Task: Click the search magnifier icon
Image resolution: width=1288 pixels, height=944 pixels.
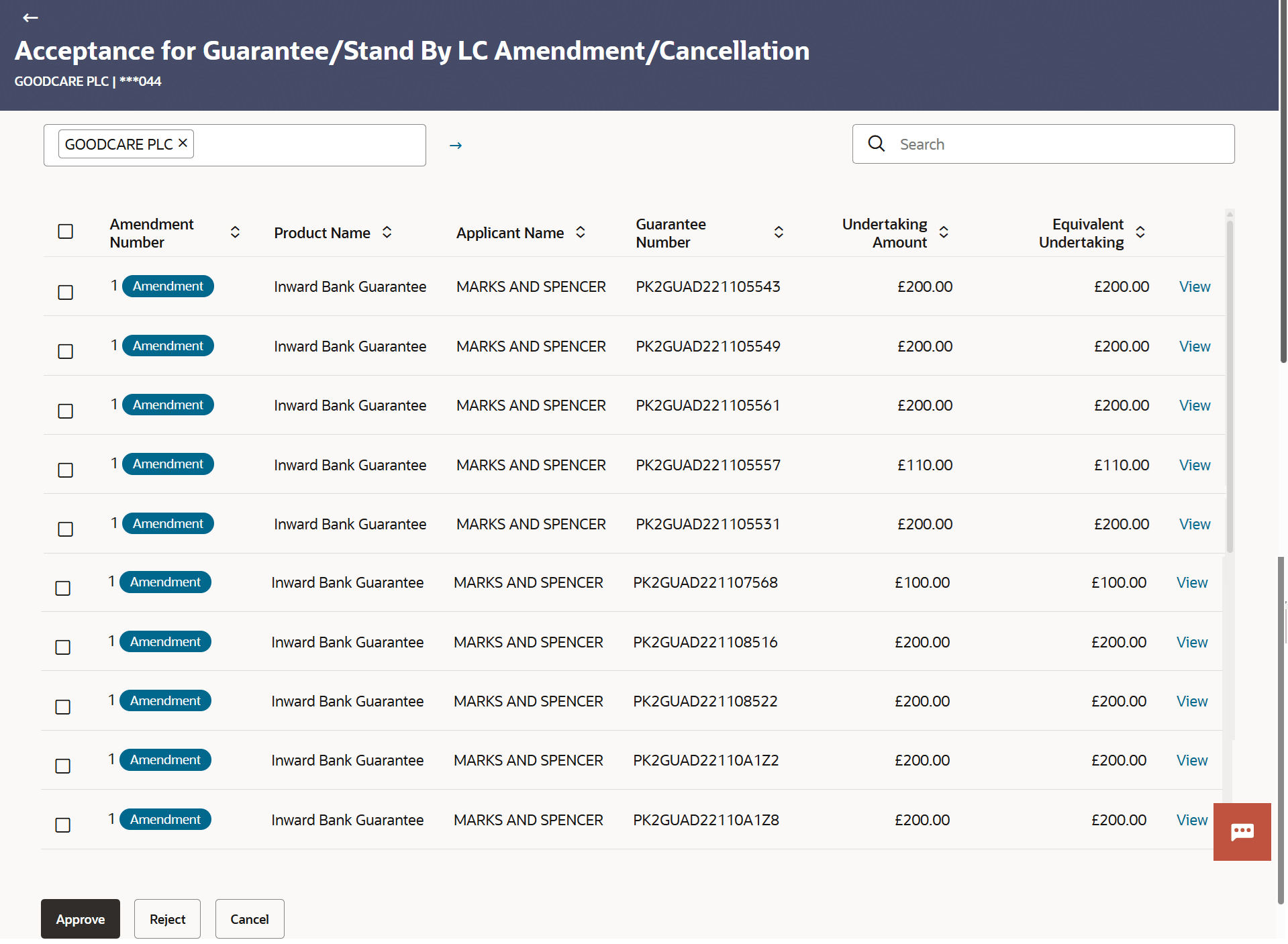Action: pos(877,144)
